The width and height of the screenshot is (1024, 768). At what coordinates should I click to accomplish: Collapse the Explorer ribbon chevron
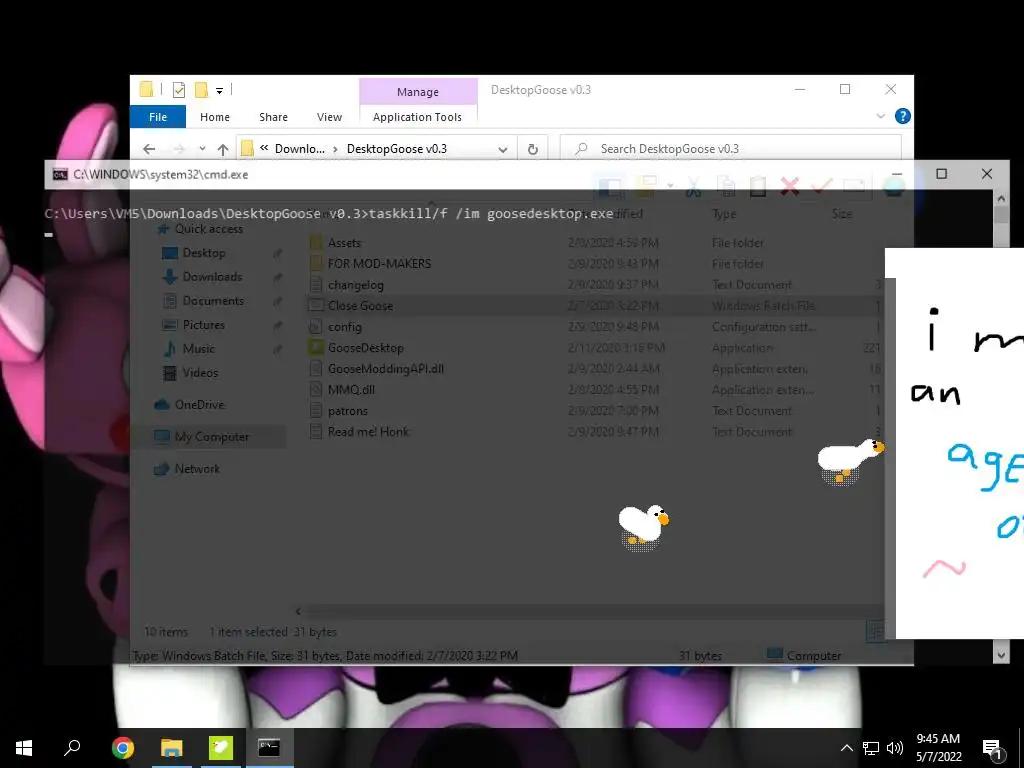click(x=880, y=116)
